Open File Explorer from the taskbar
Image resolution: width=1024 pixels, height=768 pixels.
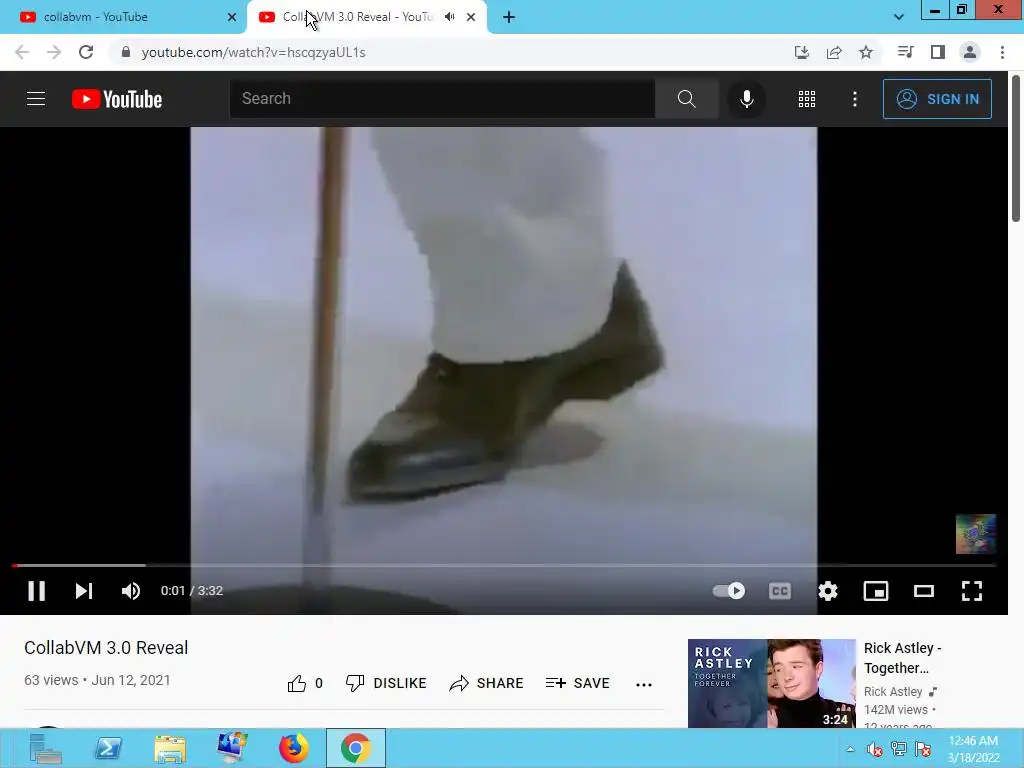coord(170,748)
